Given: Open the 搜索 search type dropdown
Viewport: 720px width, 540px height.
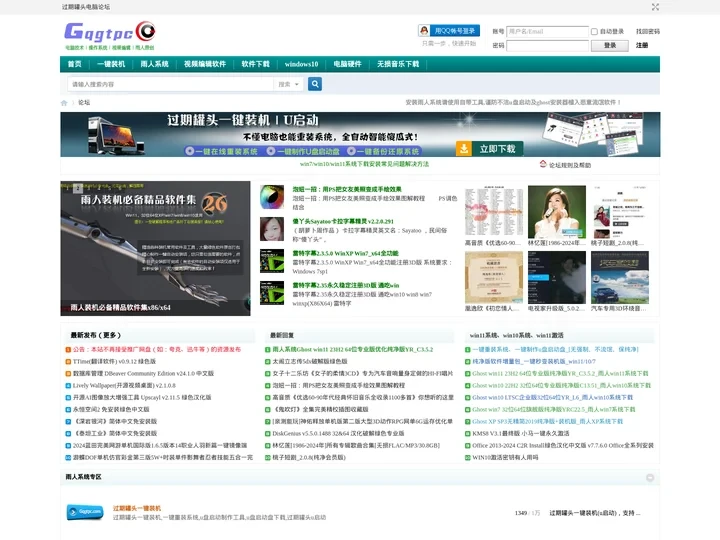Looking at the screenshot, I should point(288,84).
